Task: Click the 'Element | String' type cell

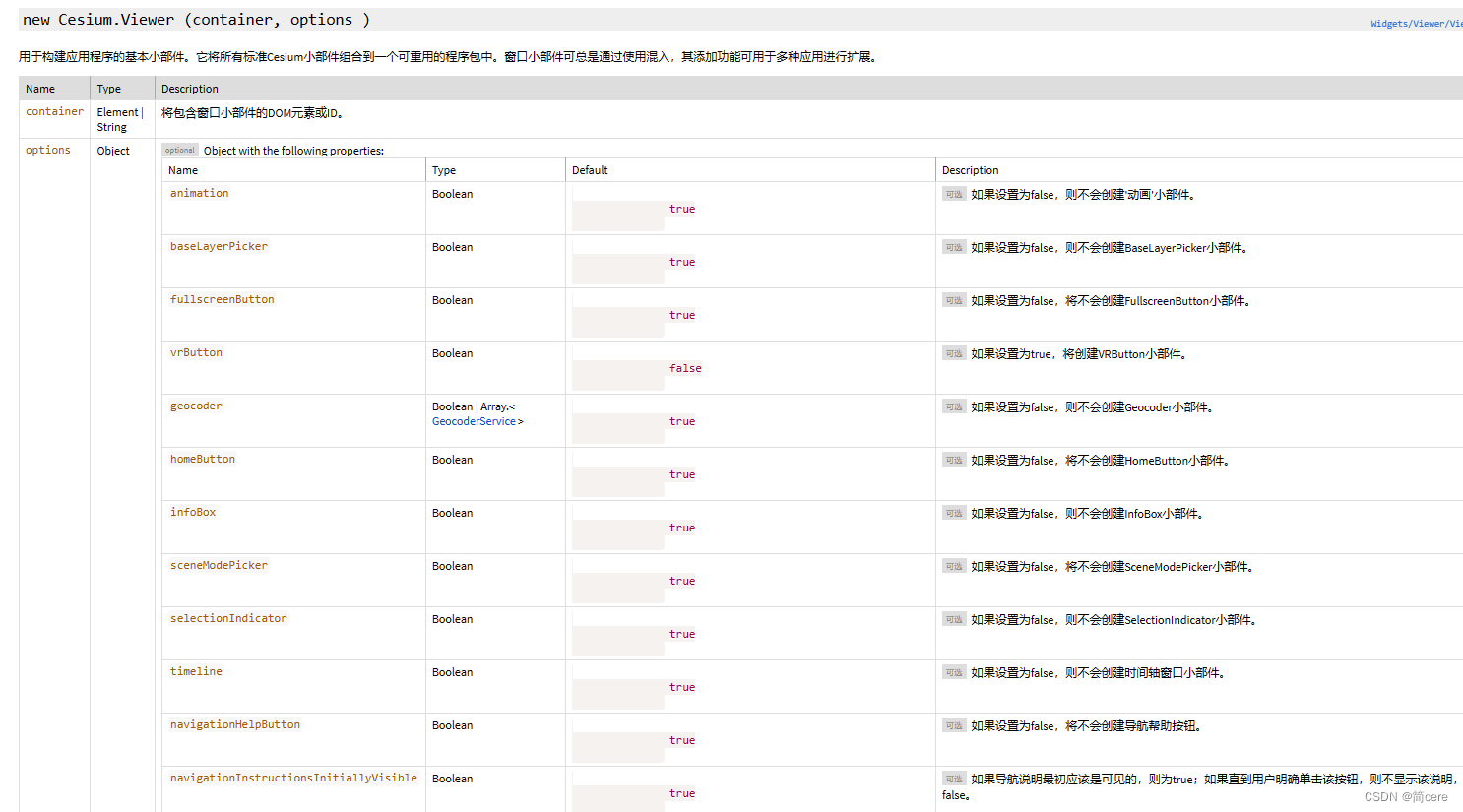Action: 120,119
